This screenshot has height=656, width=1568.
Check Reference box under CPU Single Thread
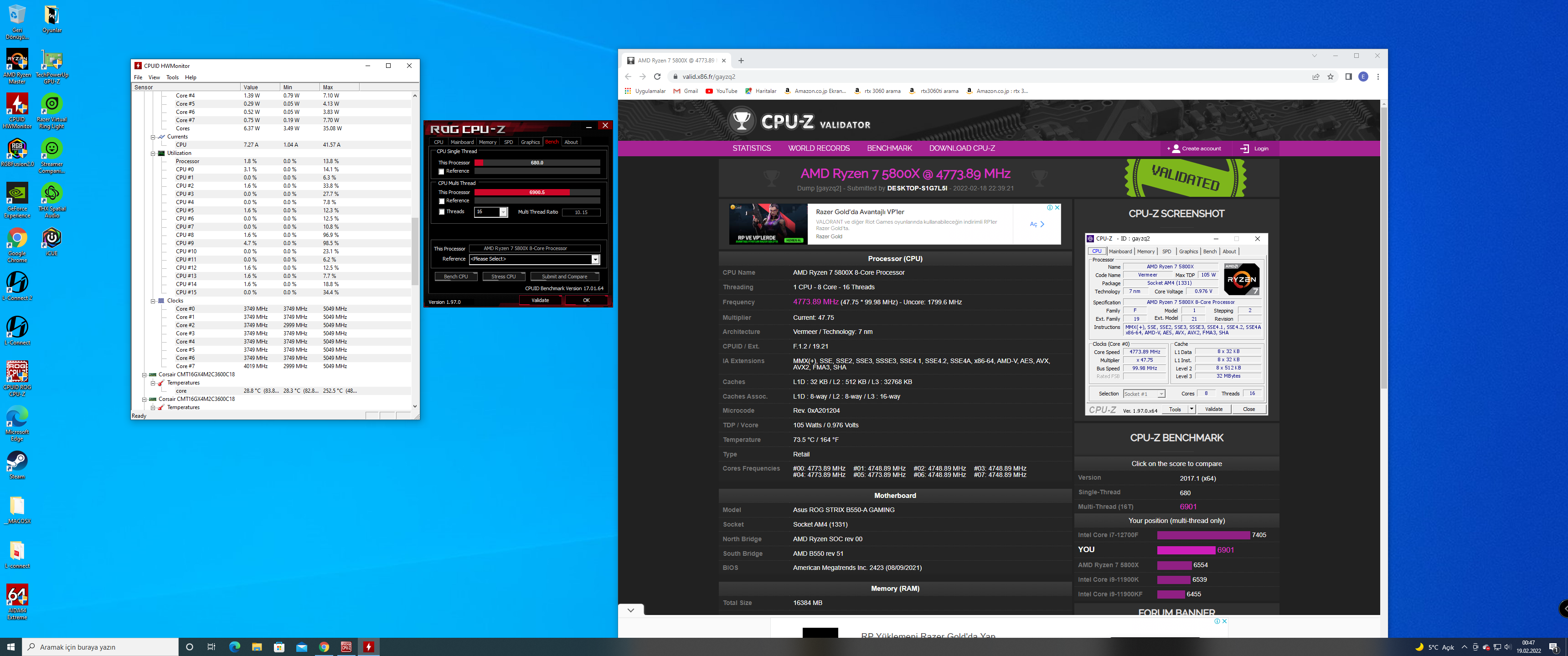point(441,172)
